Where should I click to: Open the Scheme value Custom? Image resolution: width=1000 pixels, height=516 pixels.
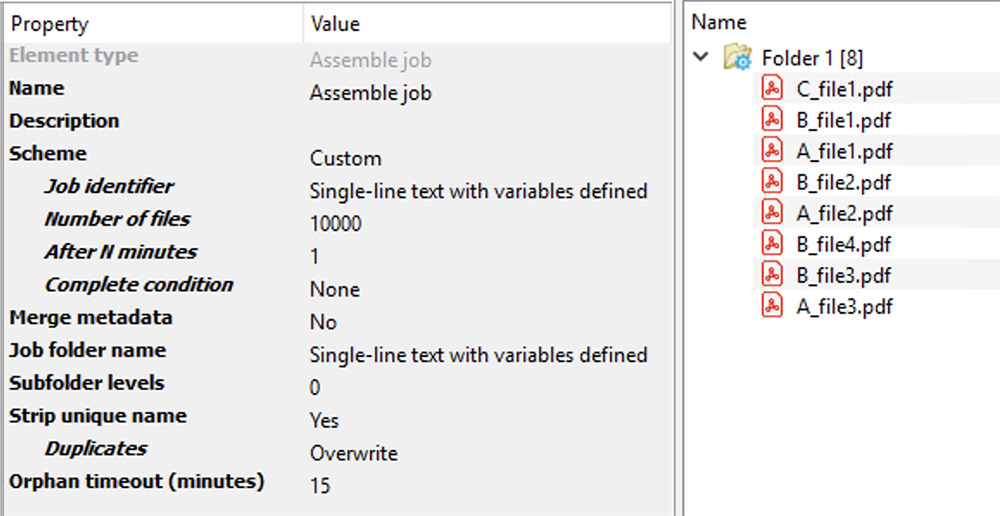click(x=345, y=158)
